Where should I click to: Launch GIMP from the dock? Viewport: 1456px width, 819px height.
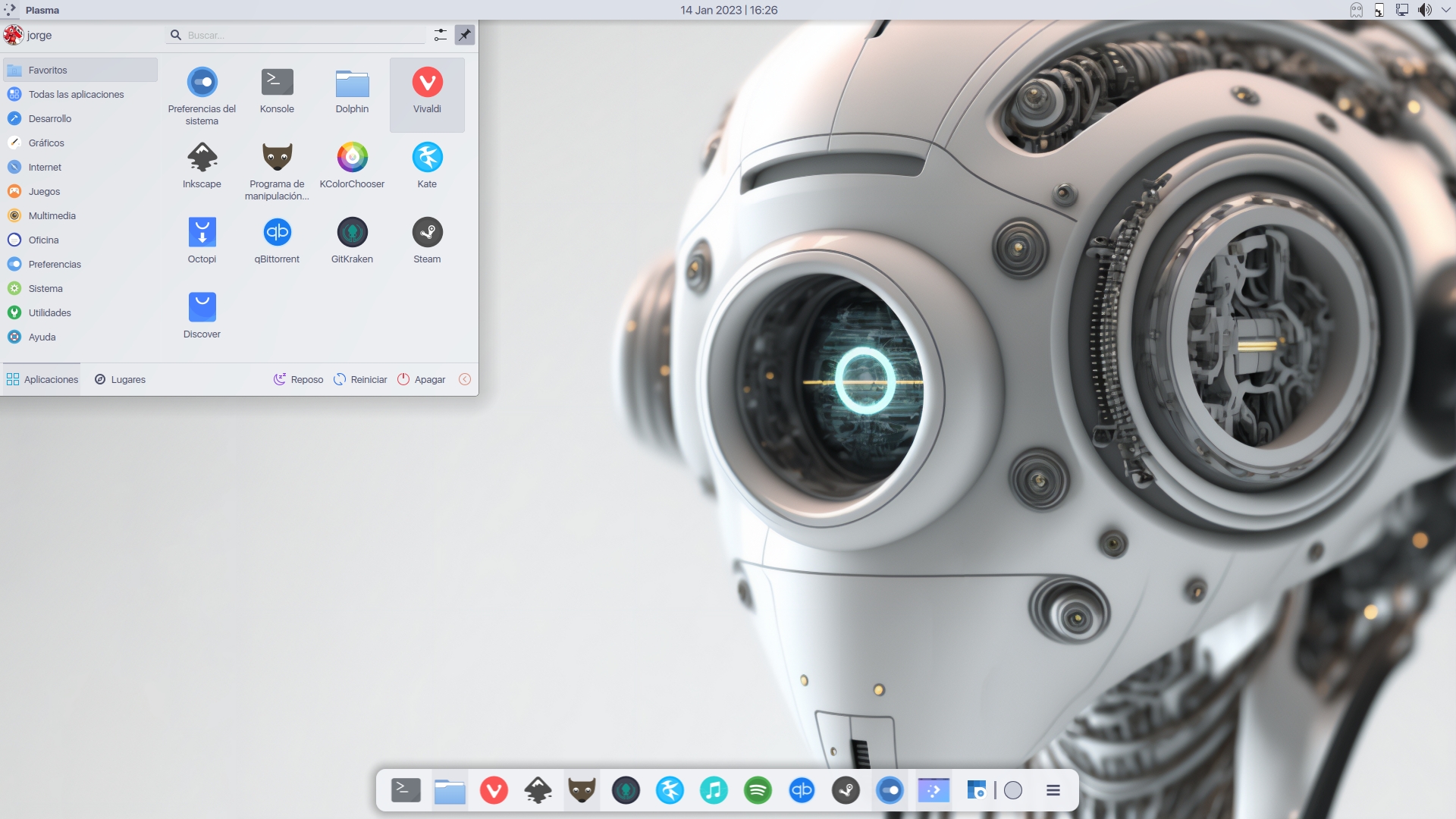click(581, 790)
